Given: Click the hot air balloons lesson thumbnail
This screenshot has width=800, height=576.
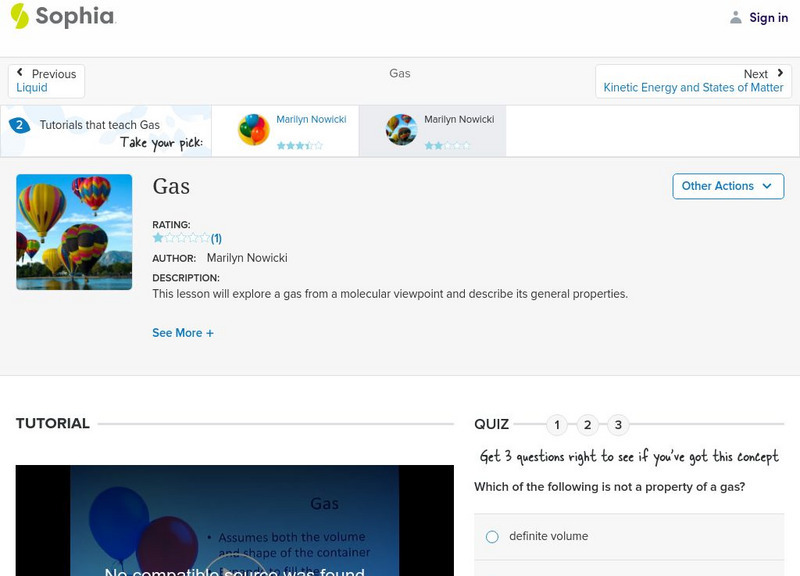Looking at the screenshot, I should [74, 232].
